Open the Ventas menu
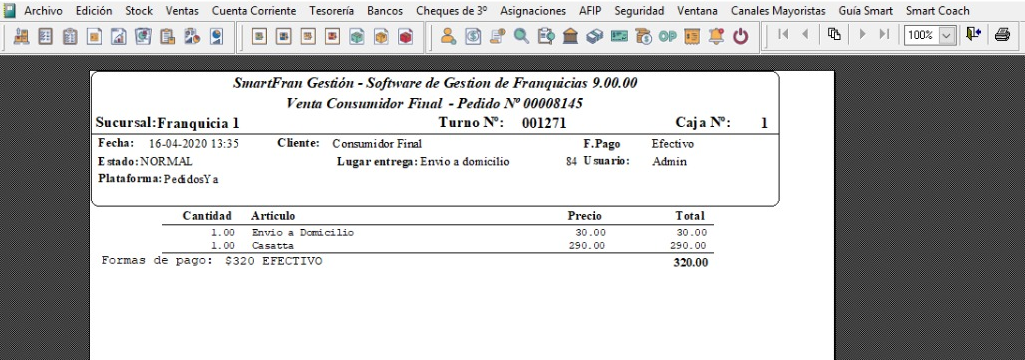 coord(182,10)
